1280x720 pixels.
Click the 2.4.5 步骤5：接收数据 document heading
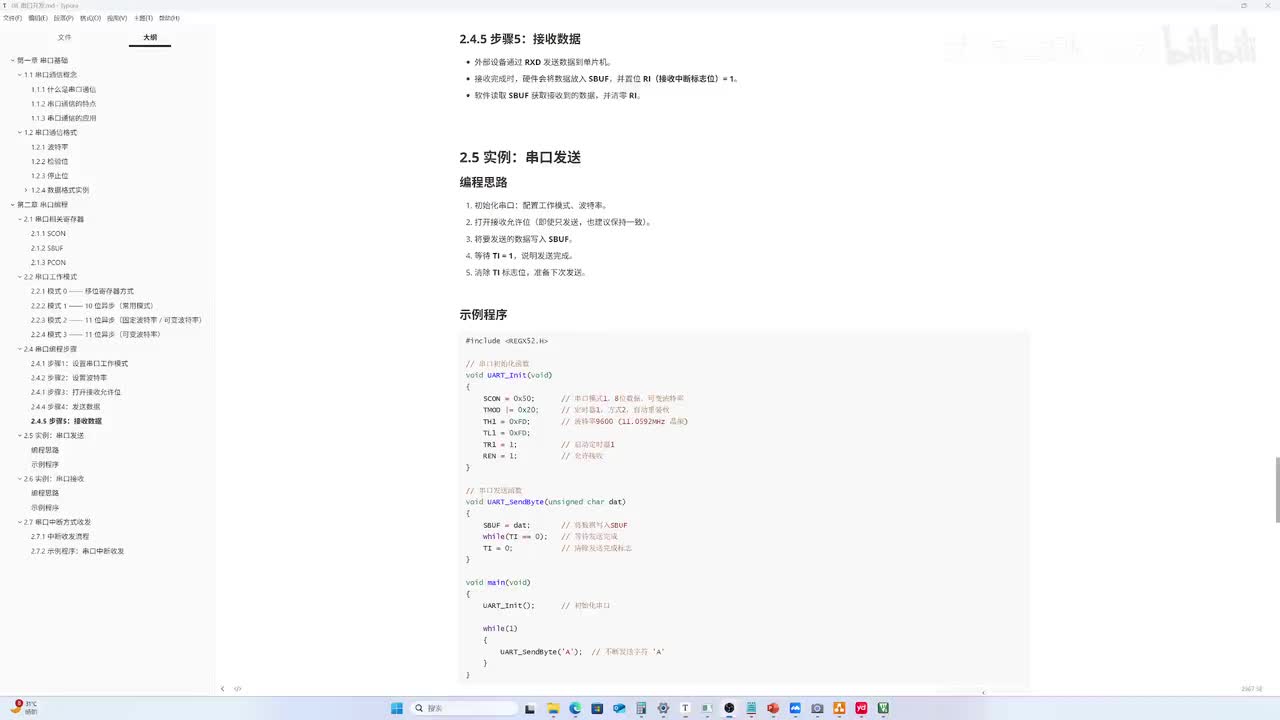pos(520,39)
